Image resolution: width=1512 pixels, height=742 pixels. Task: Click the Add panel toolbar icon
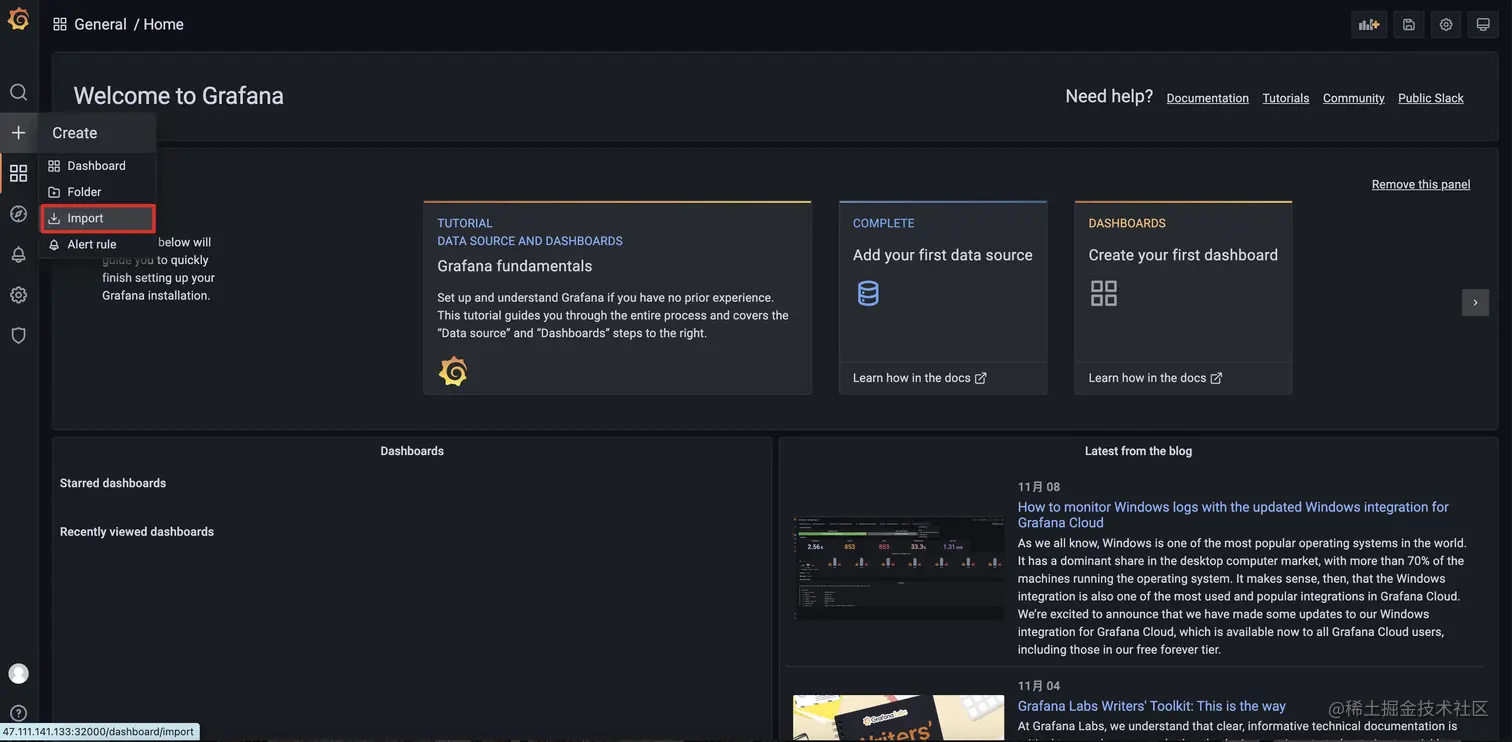coord(1369,25)
